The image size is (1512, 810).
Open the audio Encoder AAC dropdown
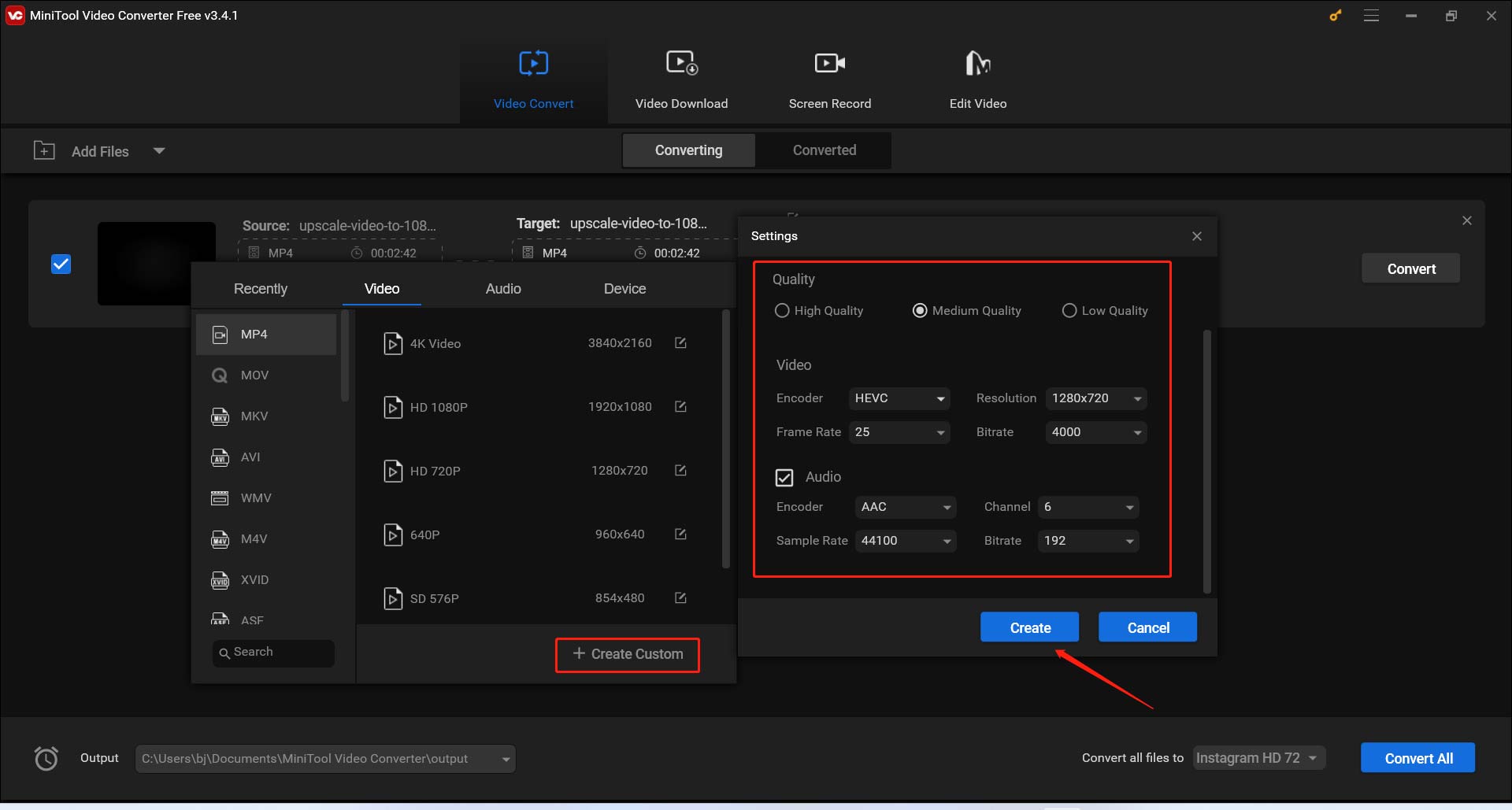[906, 507]
